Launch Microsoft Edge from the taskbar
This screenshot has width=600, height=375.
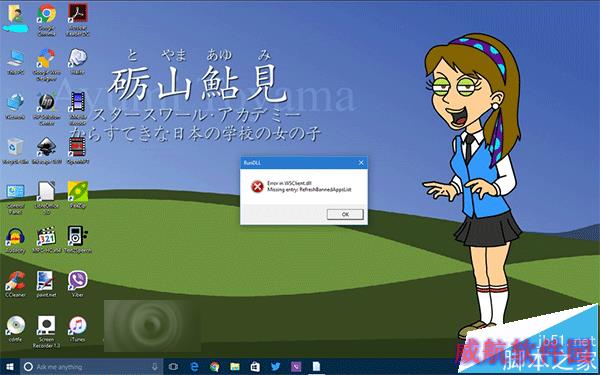(x=194, y=367)
